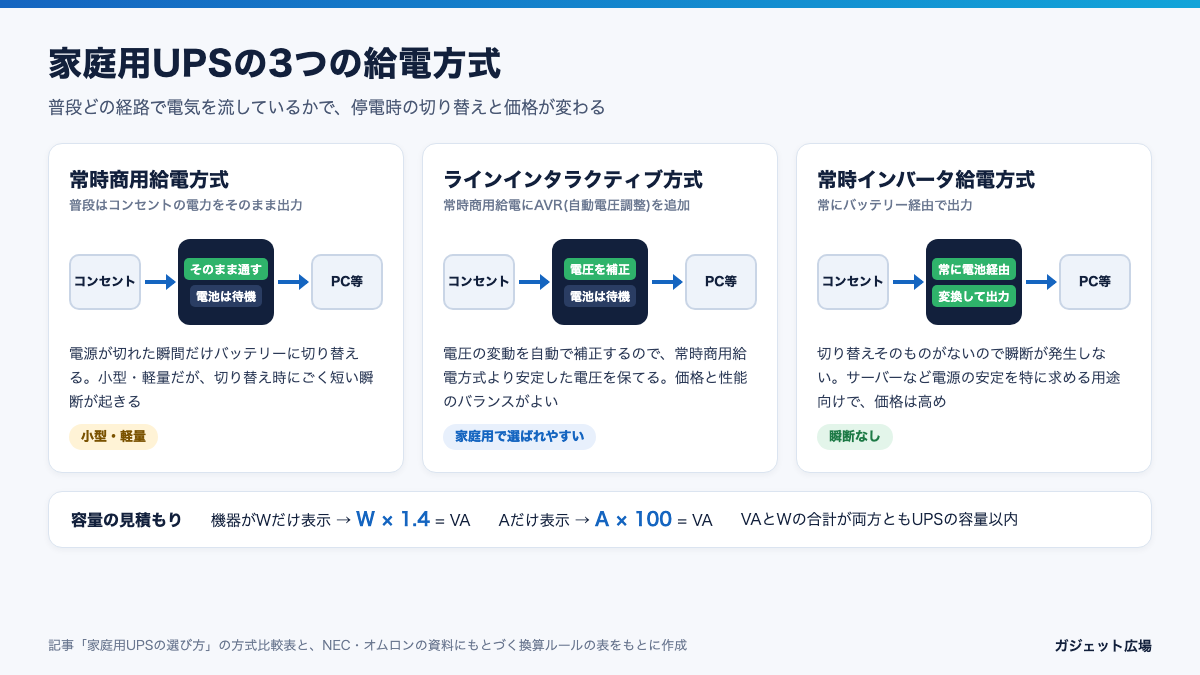This screenshot has width=1200, height=675.
Task: Click 電池は待機 label under 電圧を補正
Action: pos(600,296)
